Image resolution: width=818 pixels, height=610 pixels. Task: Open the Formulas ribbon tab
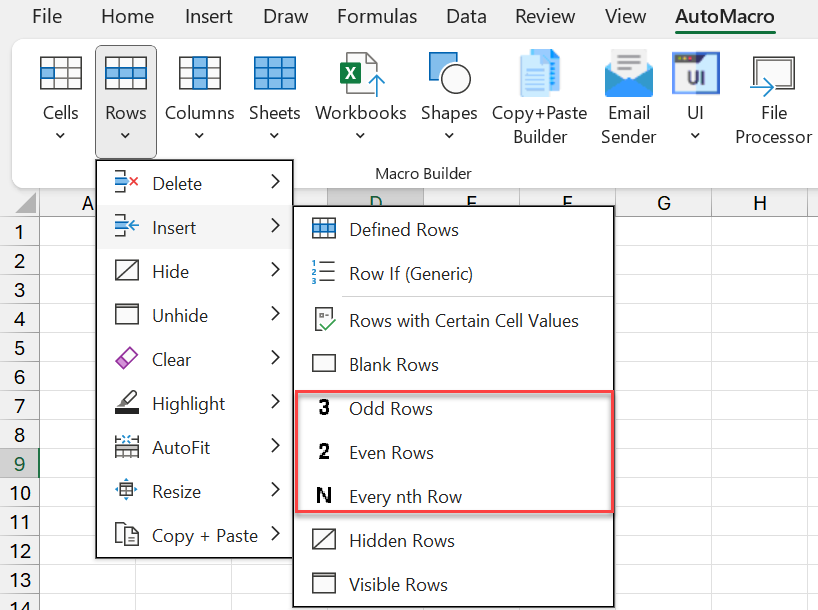(377, 16)
